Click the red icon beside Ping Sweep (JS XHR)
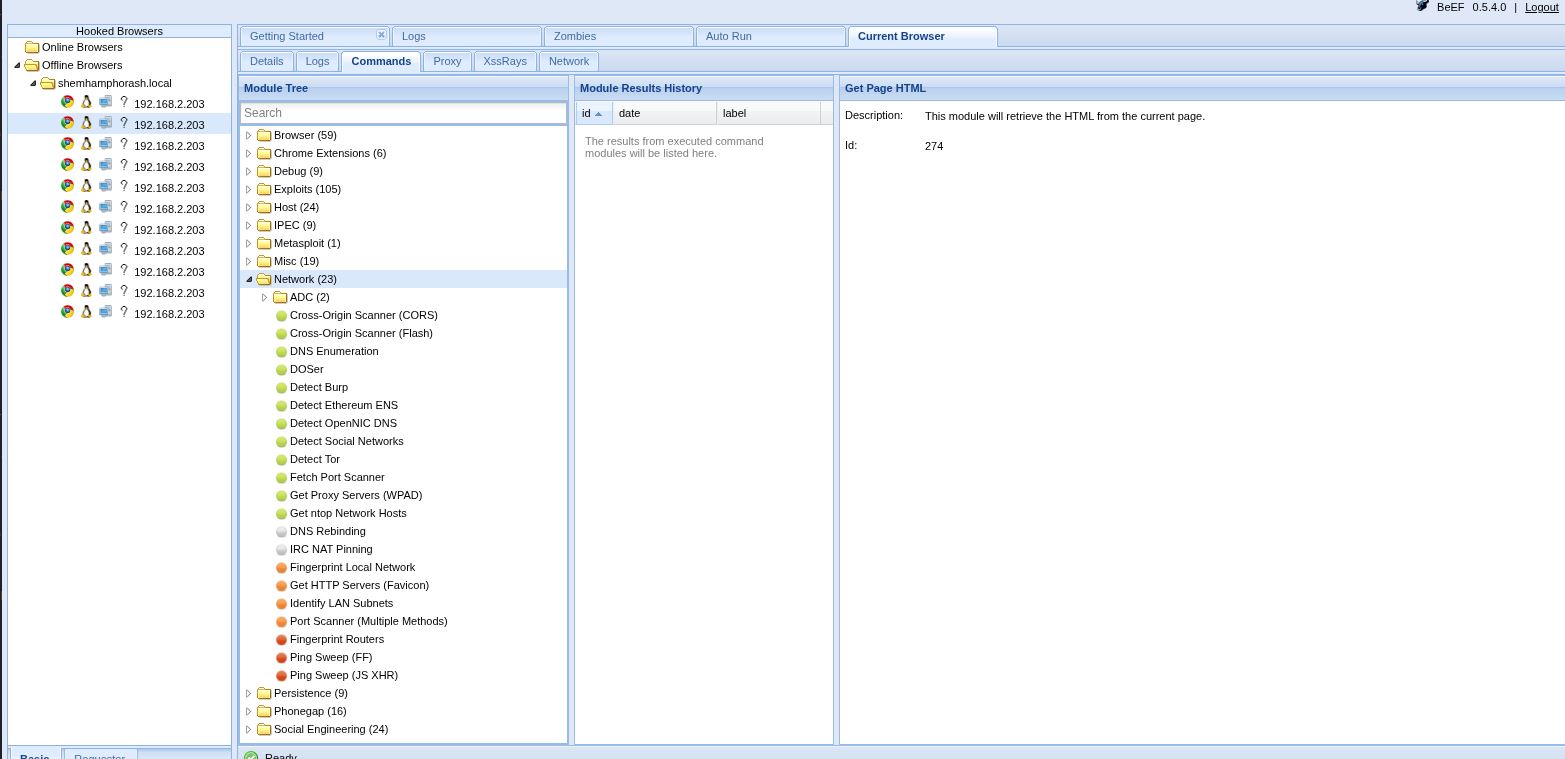This screenshot has width=1565, height=759. [281, 676]
